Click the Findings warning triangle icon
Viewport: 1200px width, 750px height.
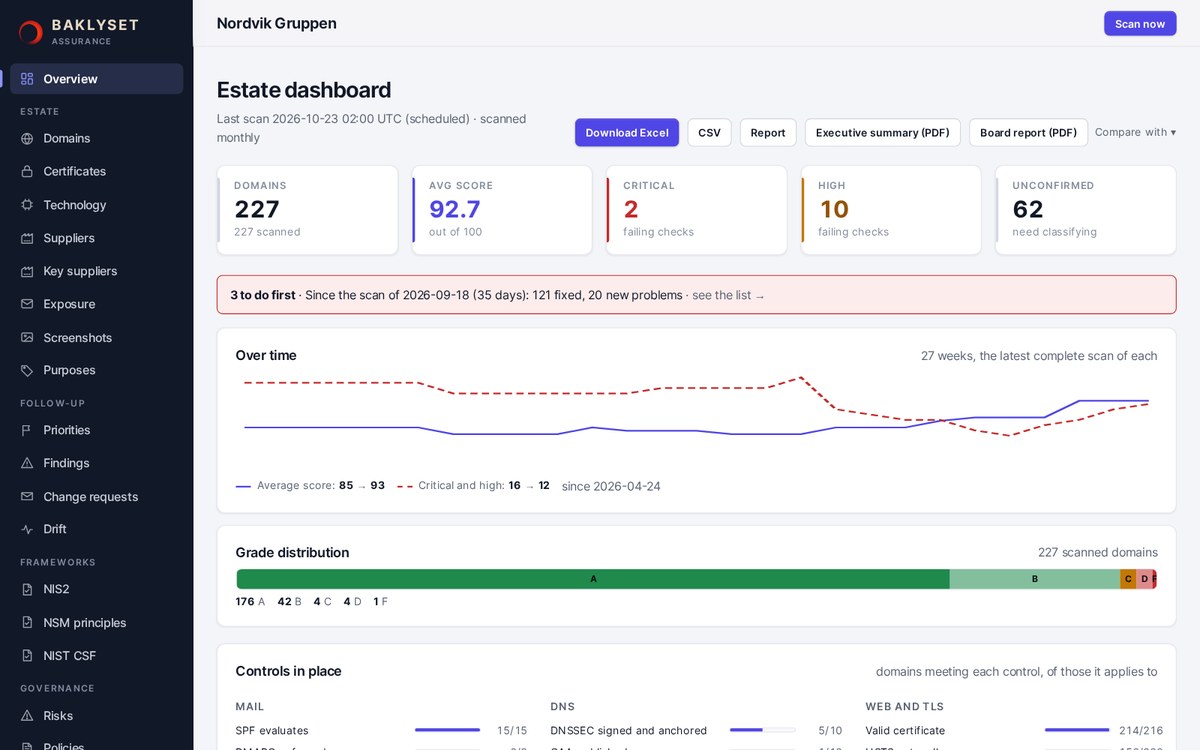(x=27, y=463)
